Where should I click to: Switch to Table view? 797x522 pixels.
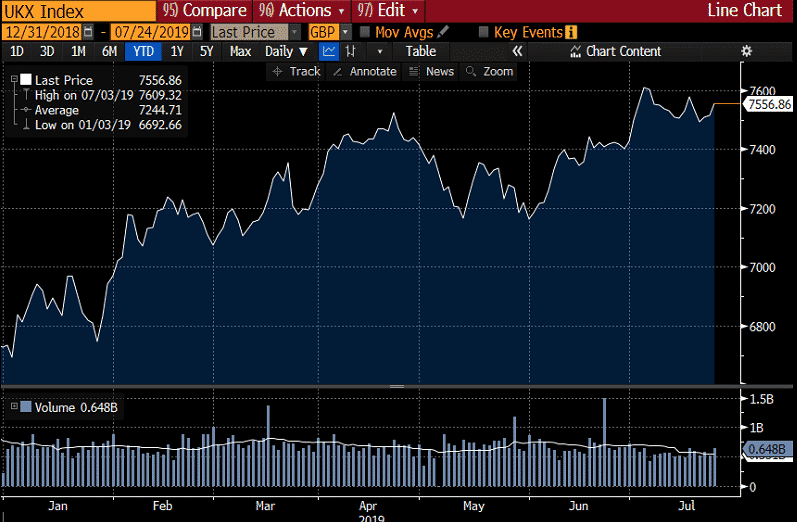[x=420, y=51]
